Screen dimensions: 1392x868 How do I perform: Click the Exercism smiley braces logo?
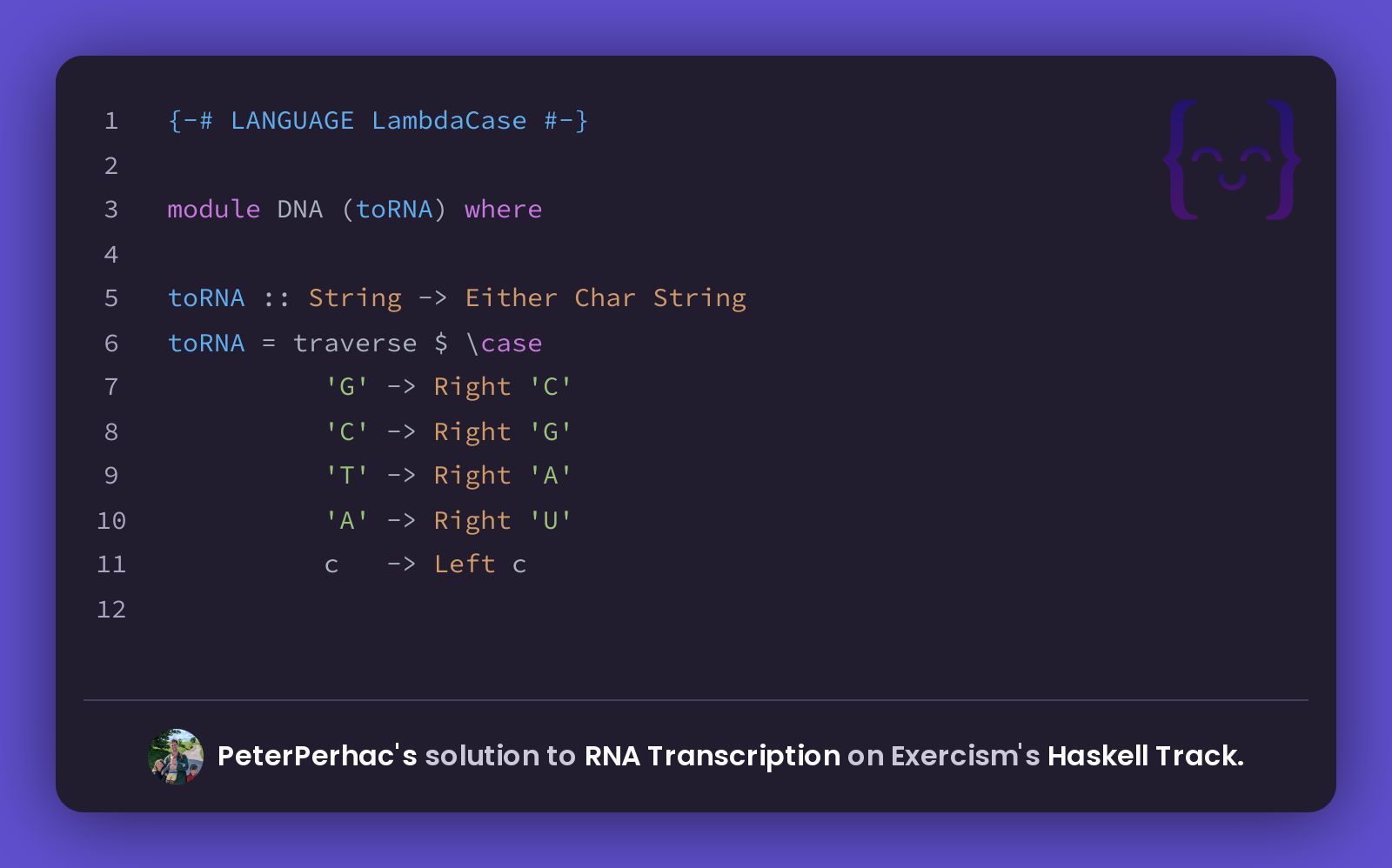coord(1232,159)
